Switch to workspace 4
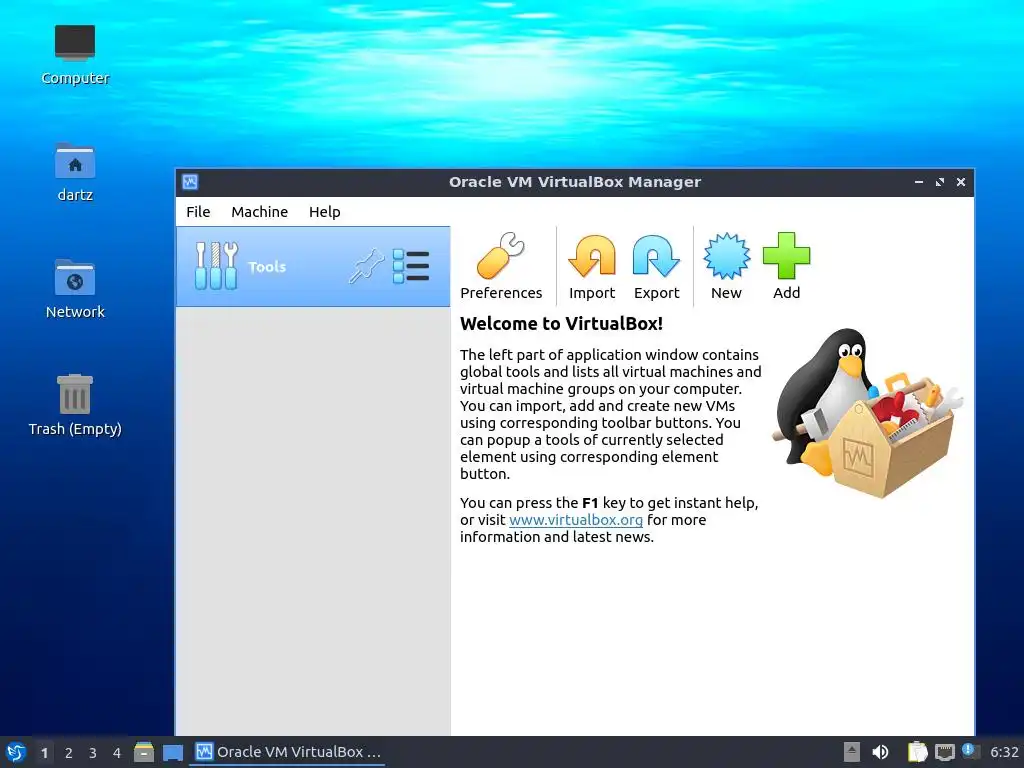 click(117, 752)
